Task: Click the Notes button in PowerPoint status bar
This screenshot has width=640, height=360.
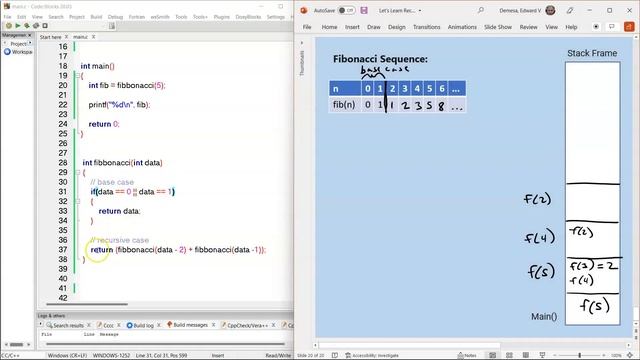Action: pyautogui.click(x=467, y=356)
